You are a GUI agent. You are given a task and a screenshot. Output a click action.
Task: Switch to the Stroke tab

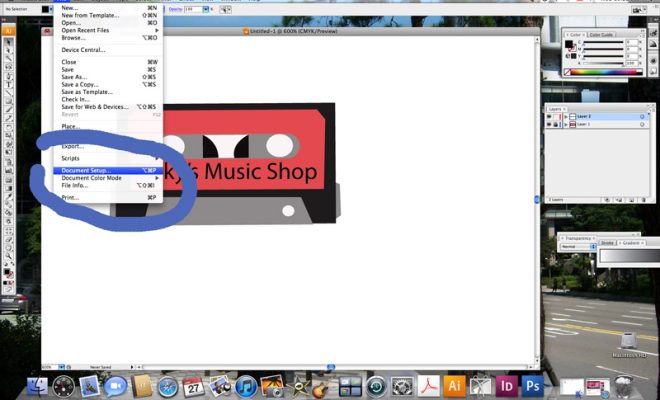click(x=607, y=243)
